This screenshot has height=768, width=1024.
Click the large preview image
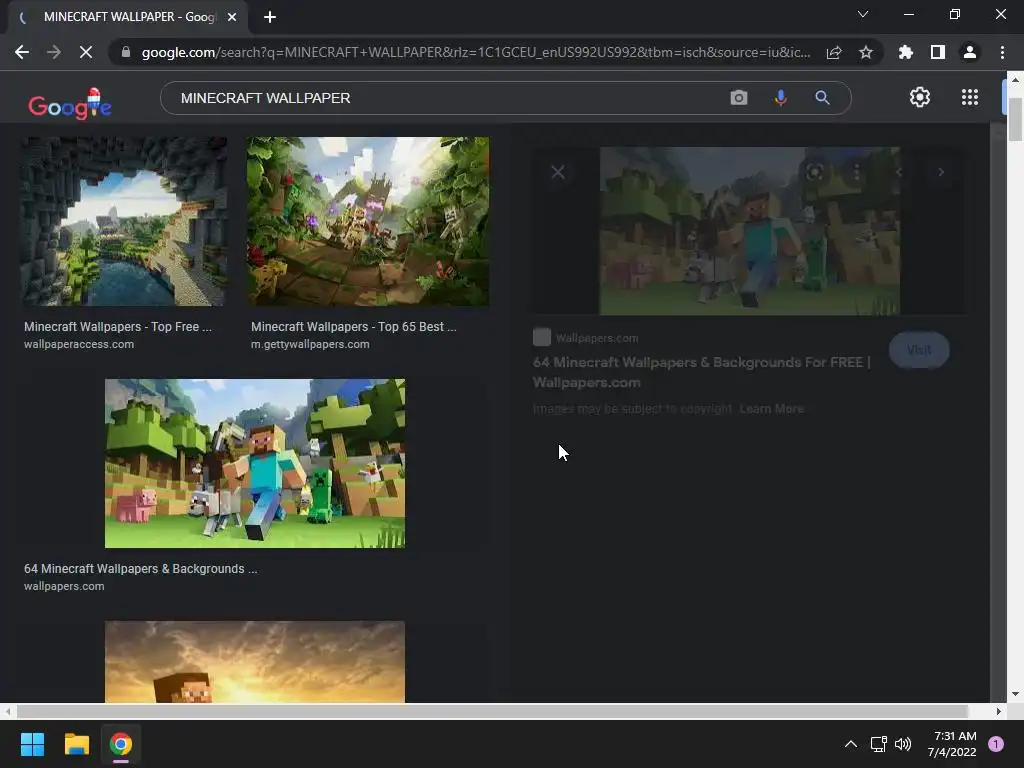click(750, 231)
